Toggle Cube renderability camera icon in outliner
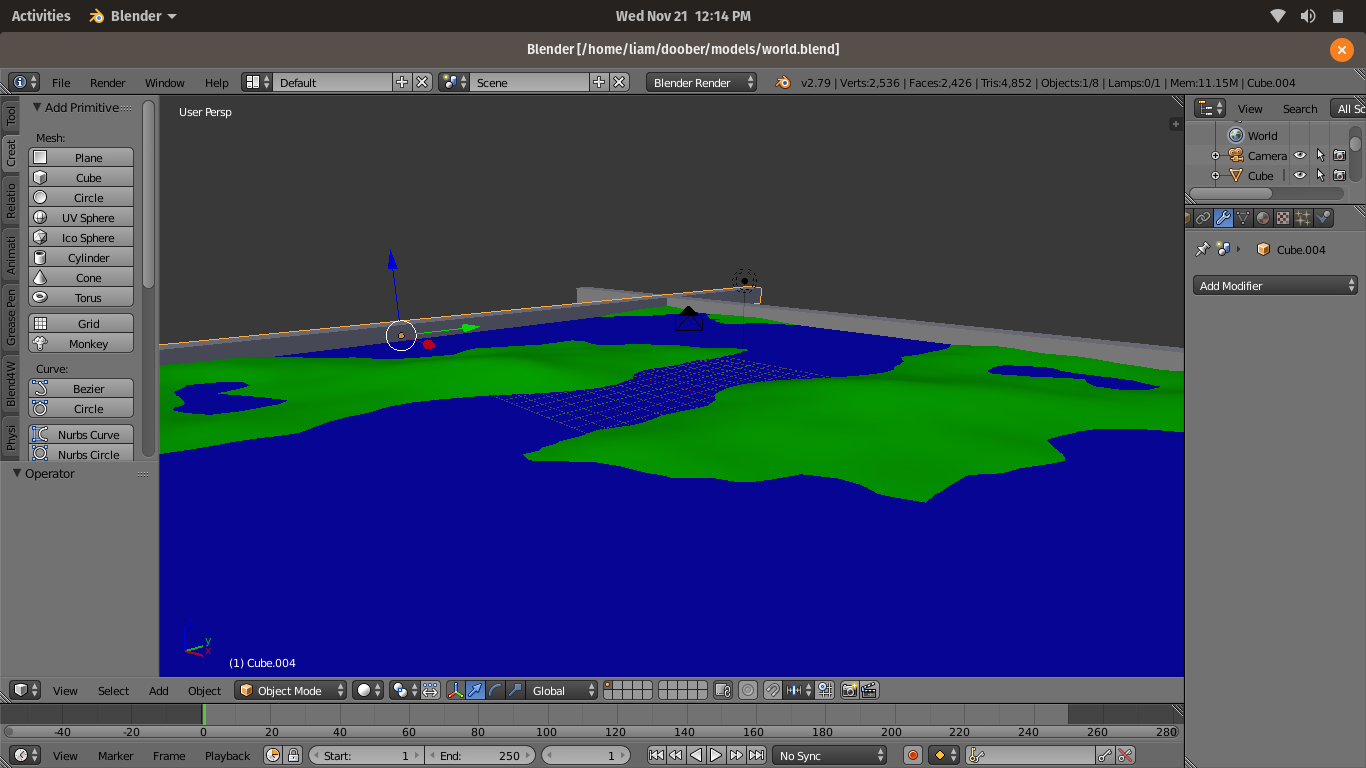1366x768 pixels. [1339, 176]
